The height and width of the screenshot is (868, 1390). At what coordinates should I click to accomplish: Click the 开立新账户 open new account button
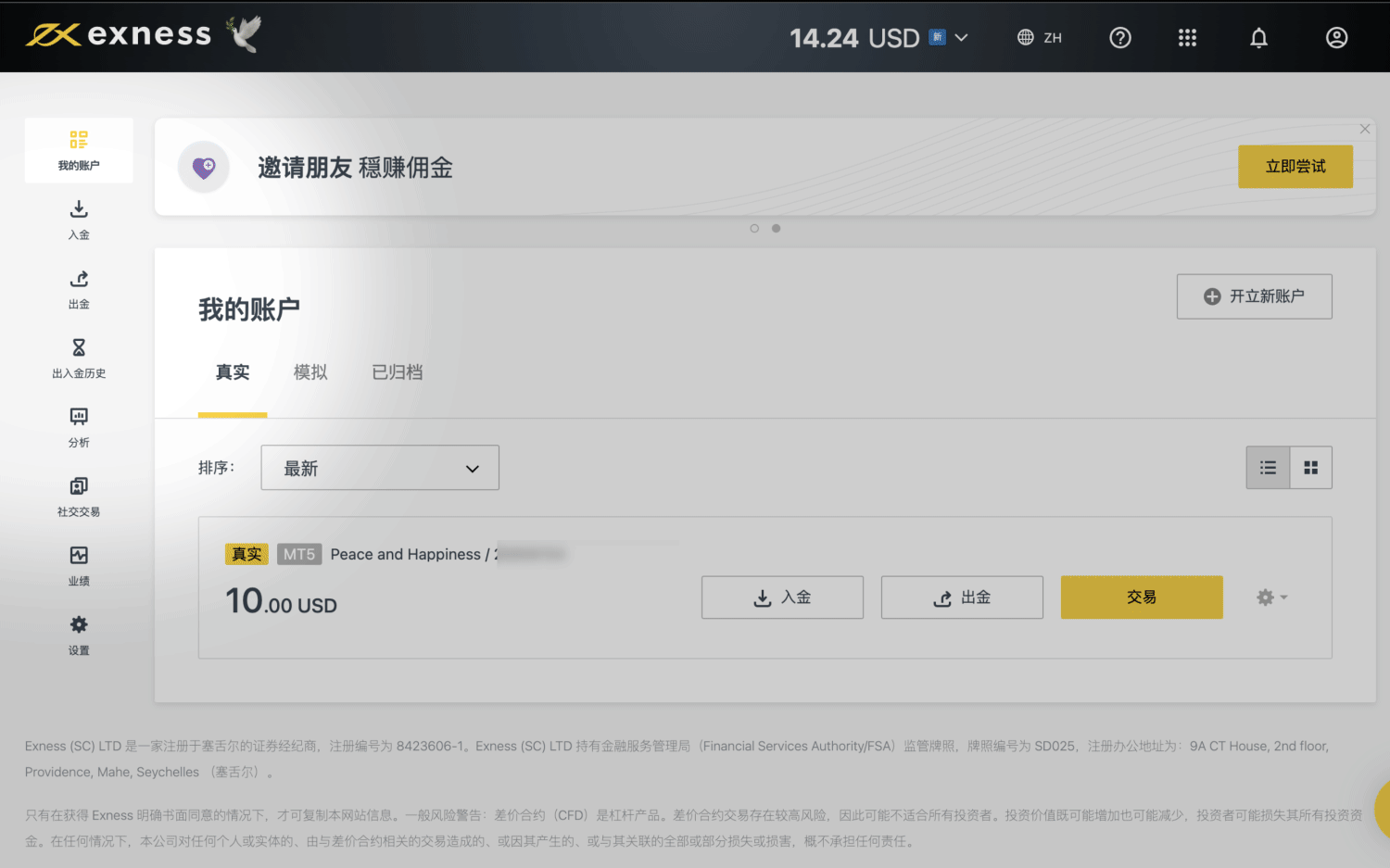(x=1254, y=296)
